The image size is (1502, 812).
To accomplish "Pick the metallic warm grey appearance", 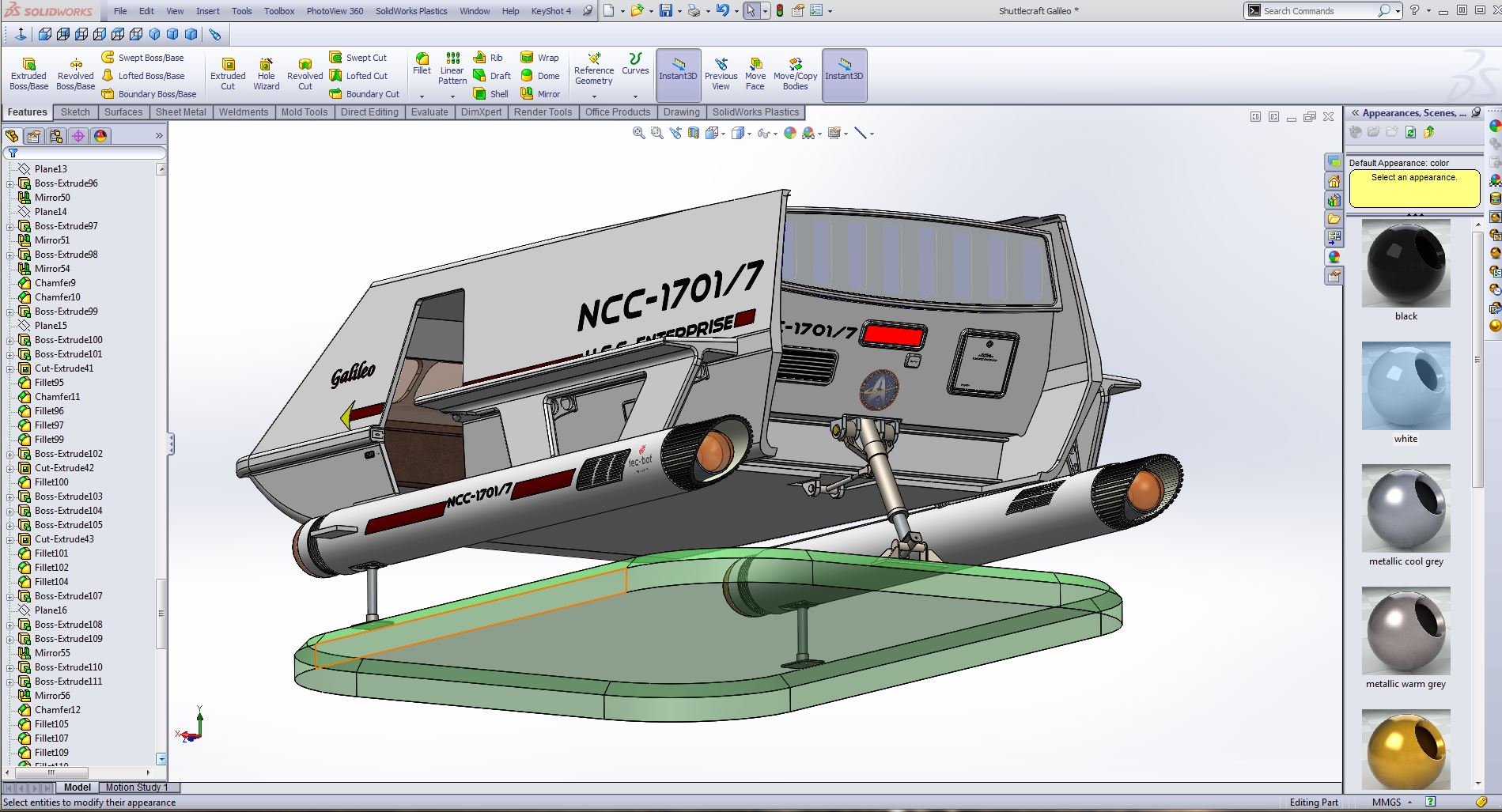I will tap(1406, 631).
